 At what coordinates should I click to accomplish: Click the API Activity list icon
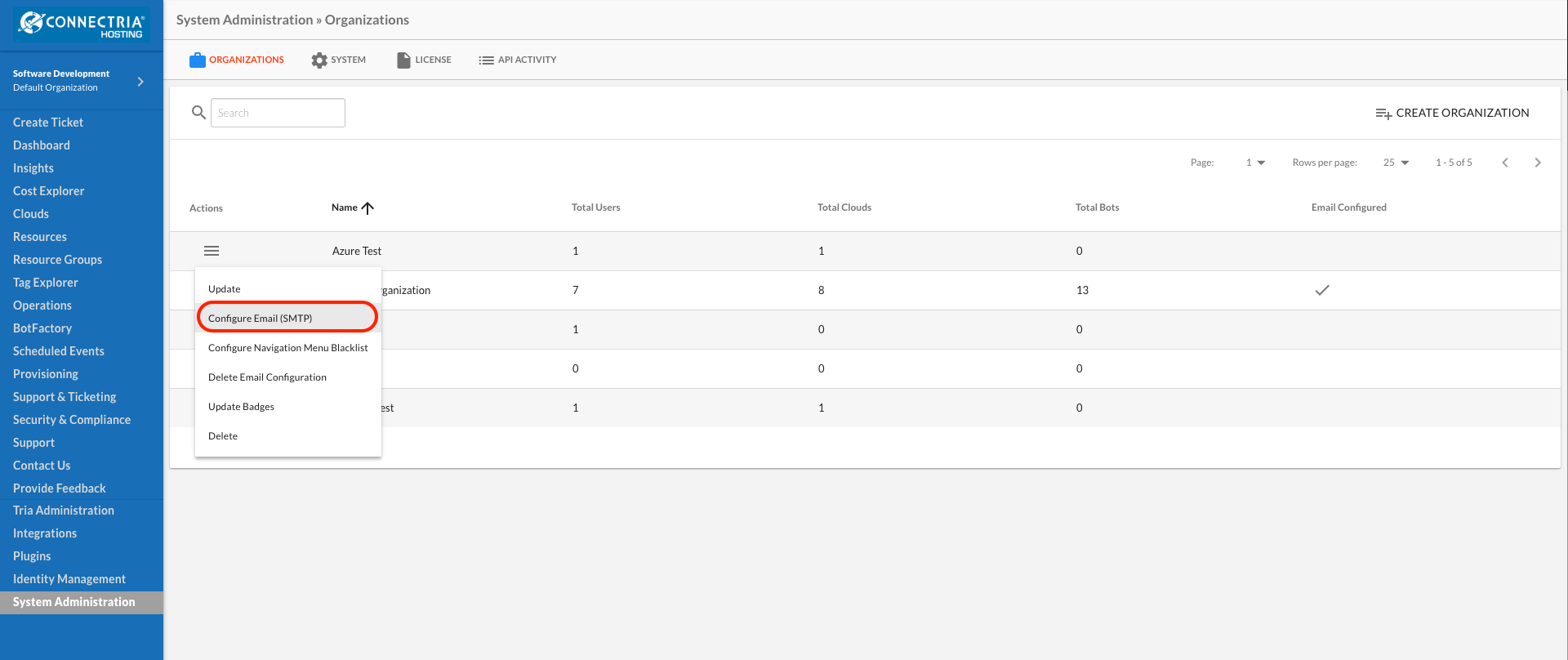pyautogui.click(x=486, y=60)
